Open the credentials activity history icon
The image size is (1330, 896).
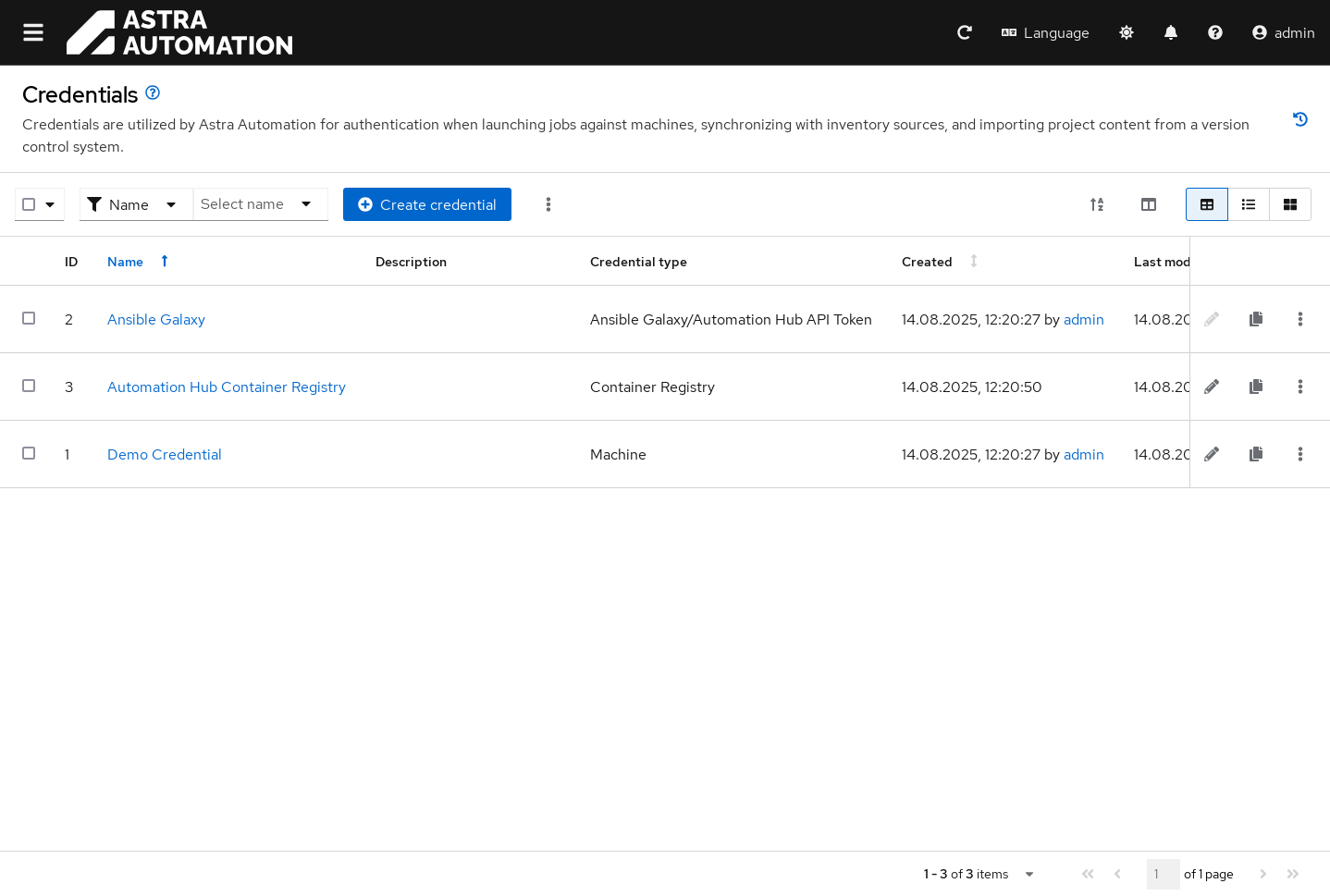(x=1299, y=119)
